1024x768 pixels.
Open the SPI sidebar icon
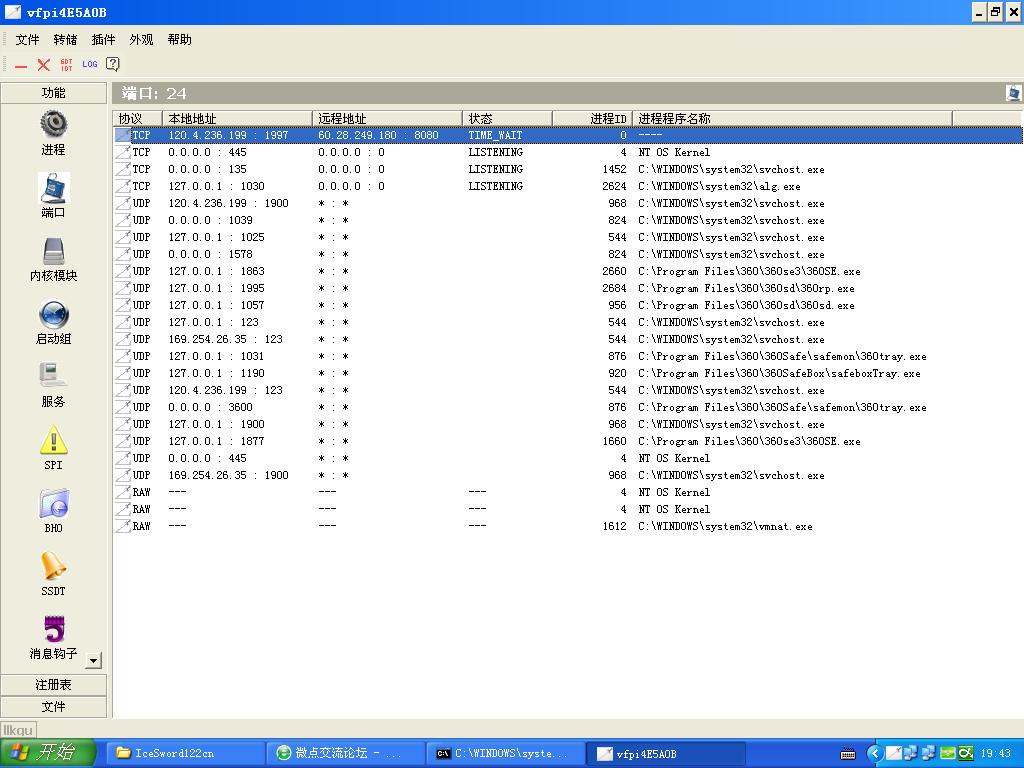(x=53, y=440)
